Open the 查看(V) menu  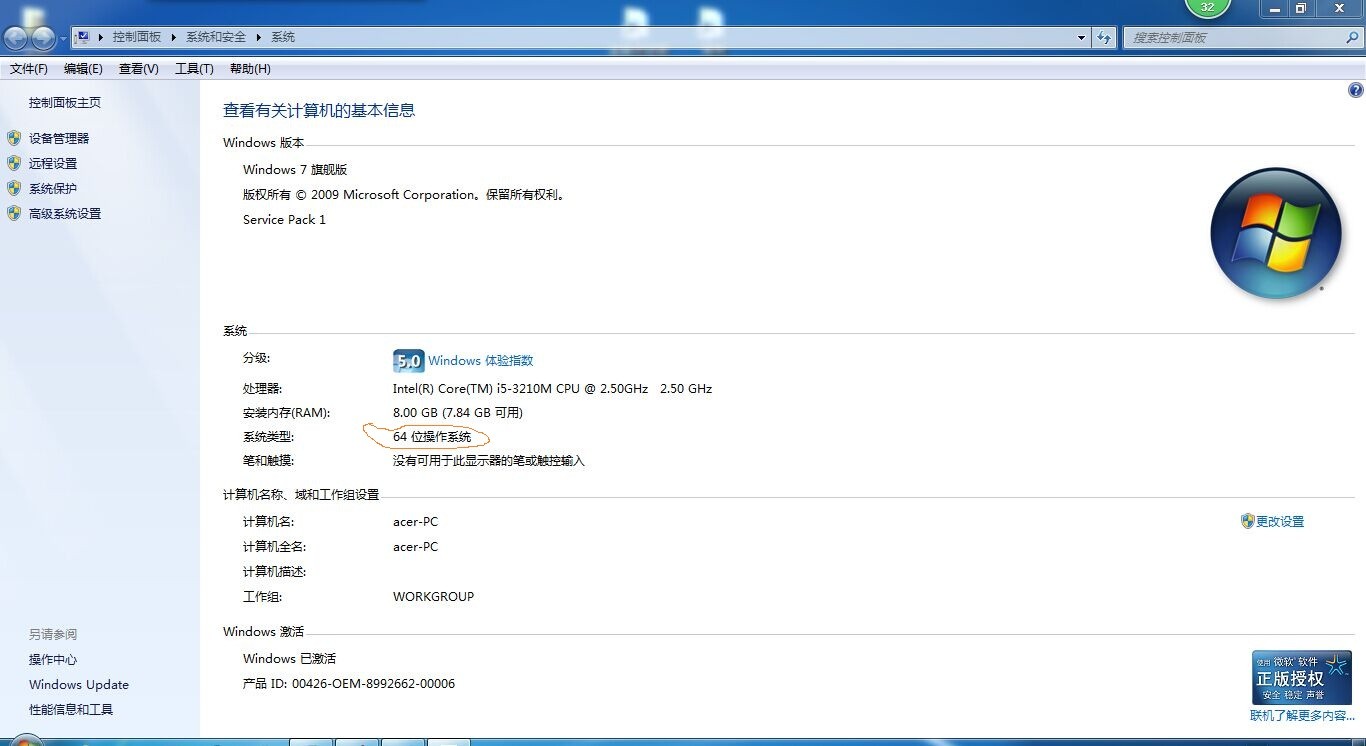click(138, 69)
